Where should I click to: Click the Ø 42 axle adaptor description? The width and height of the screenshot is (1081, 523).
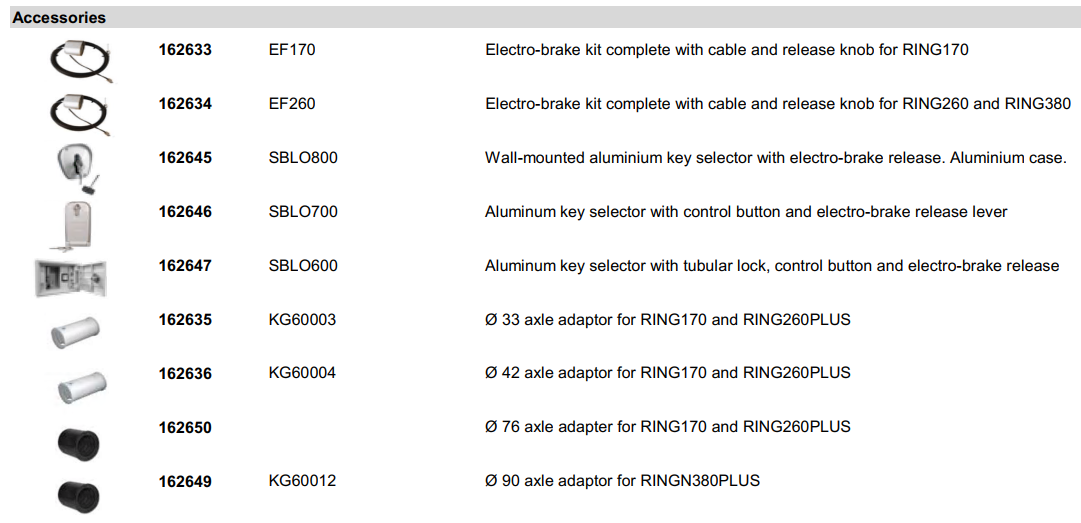point(667,373)
